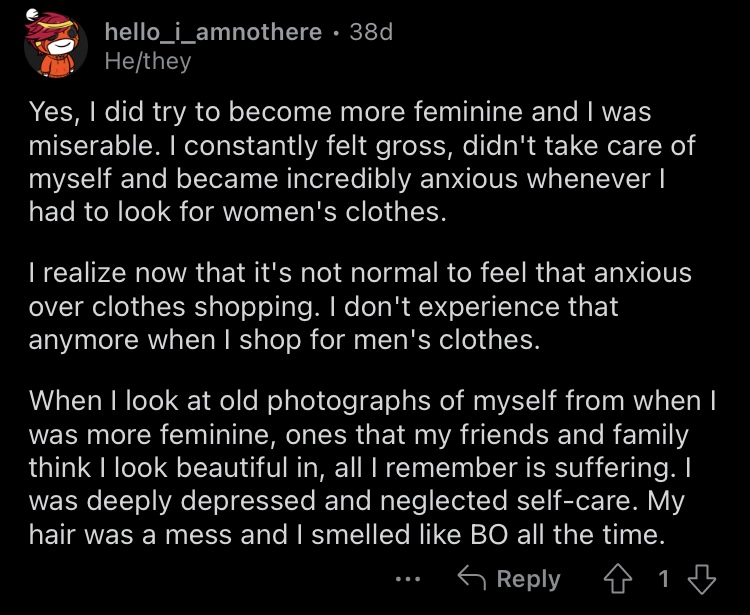Select the paragraph starting "Yes, I did try"

click(x=362, y=161)
